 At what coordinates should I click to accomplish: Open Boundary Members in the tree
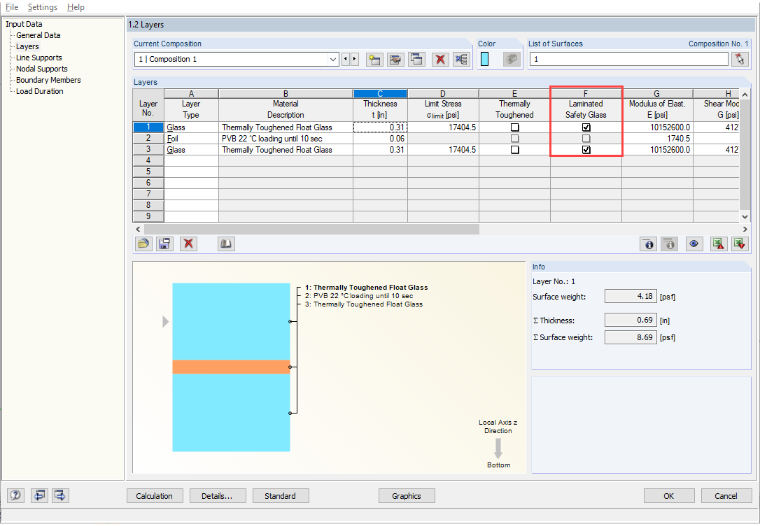coord(48,80)
